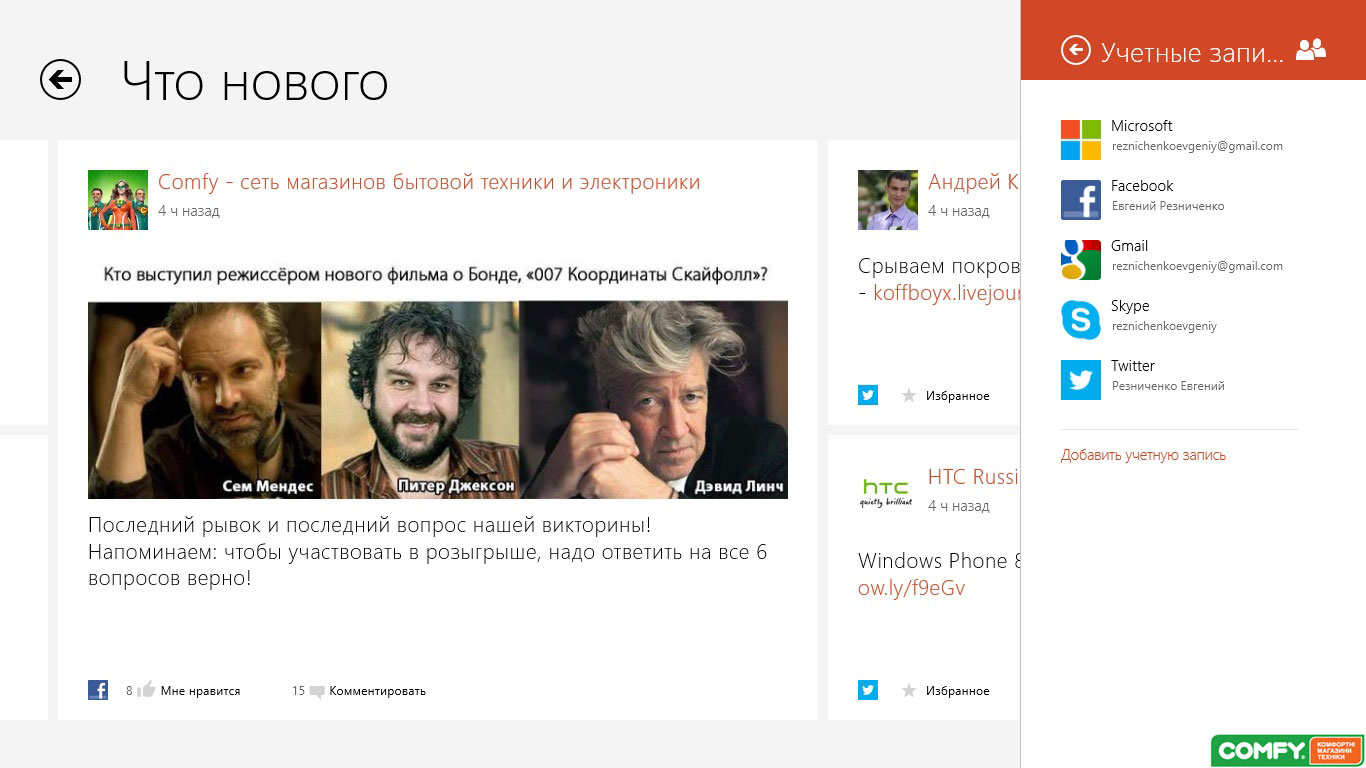Image resolution: width=1366 pixels, height=768 pixels.
Task: Select the Facebook account icon
Action: [1081, 200]
